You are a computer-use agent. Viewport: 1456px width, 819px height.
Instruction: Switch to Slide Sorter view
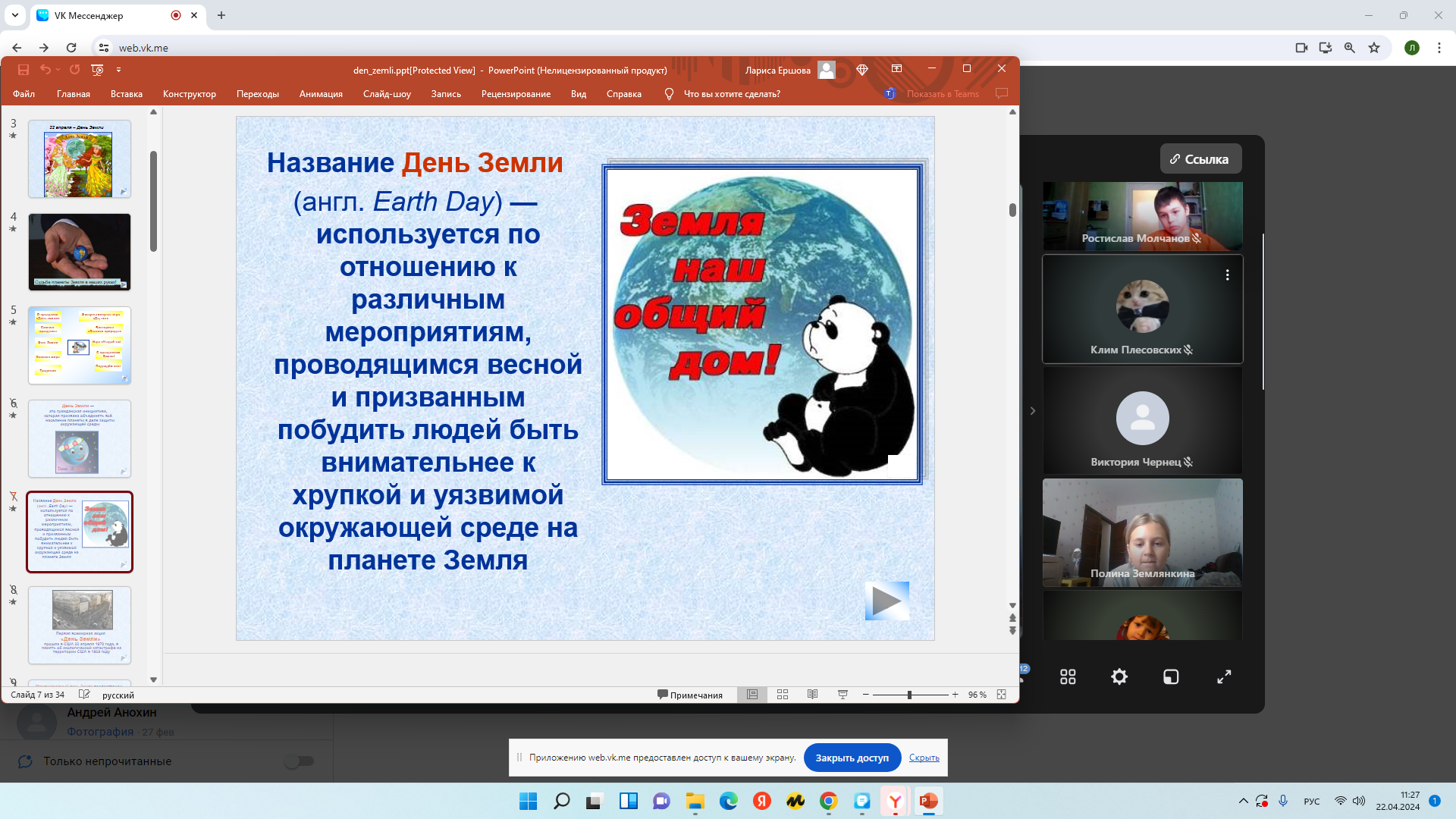pyautogui.click(x=783, y=695)
